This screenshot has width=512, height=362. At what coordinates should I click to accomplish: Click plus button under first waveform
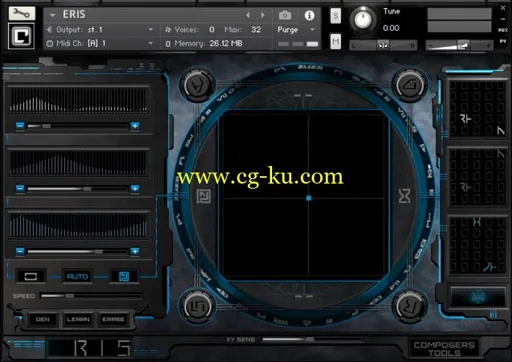click(x=135, y=126)
